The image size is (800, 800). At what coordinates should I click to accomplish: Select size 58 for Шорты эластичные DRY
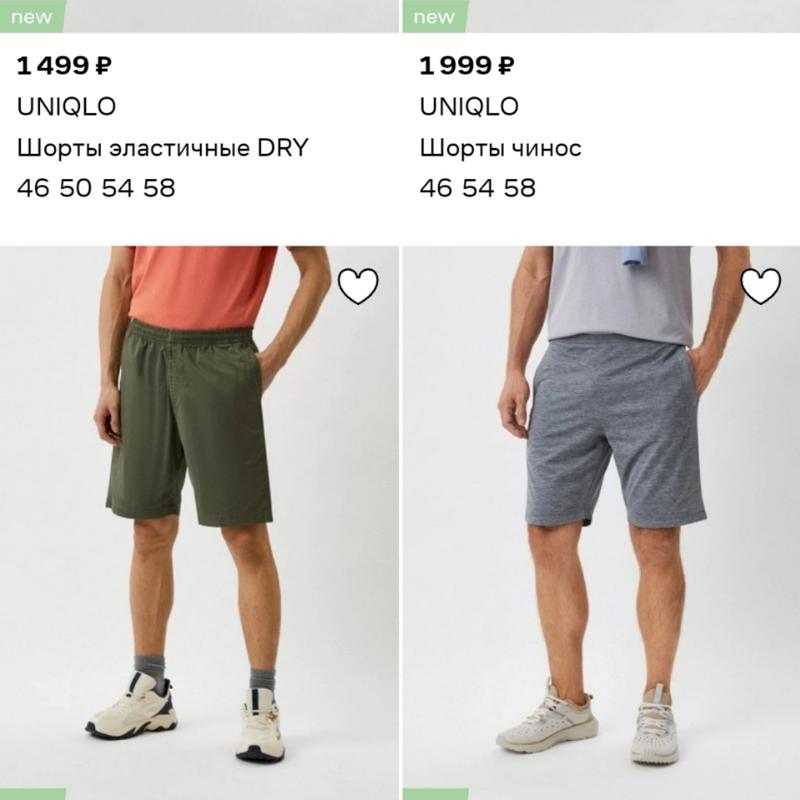tap(158, 188)
